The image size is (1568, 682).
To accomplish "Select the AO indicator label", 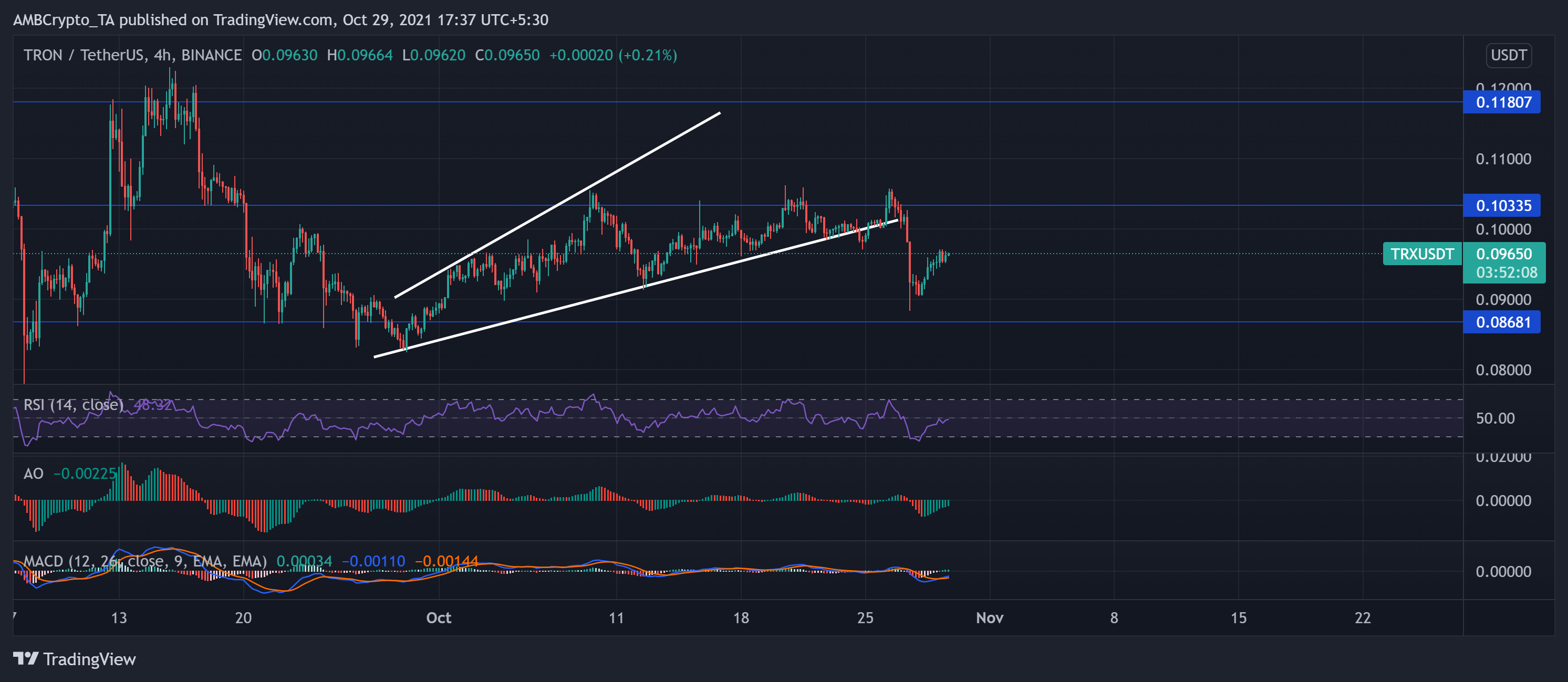I will click(35, 473).
